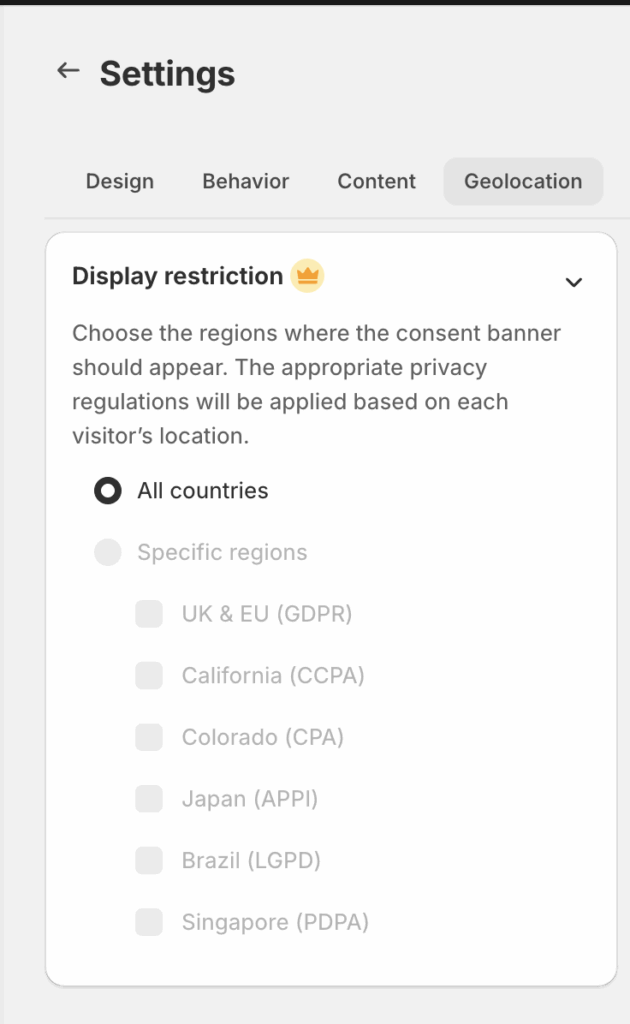Click the Display restriction heading
The width and height of the screenshot is (630, 1024).
(x=177, y=276)
